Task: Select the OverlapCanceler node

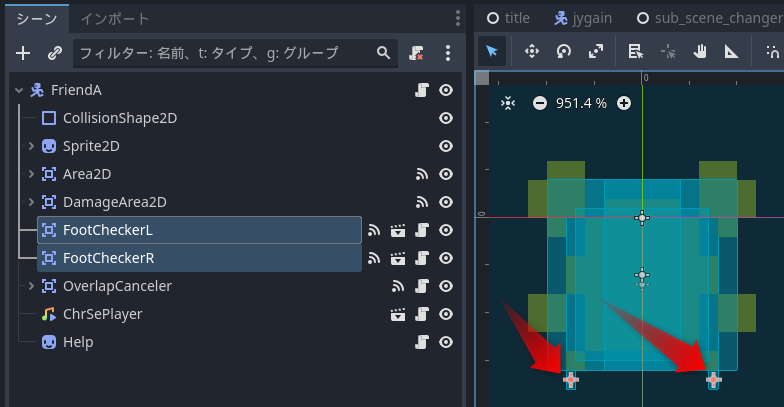Action: (x=117, y=286)
